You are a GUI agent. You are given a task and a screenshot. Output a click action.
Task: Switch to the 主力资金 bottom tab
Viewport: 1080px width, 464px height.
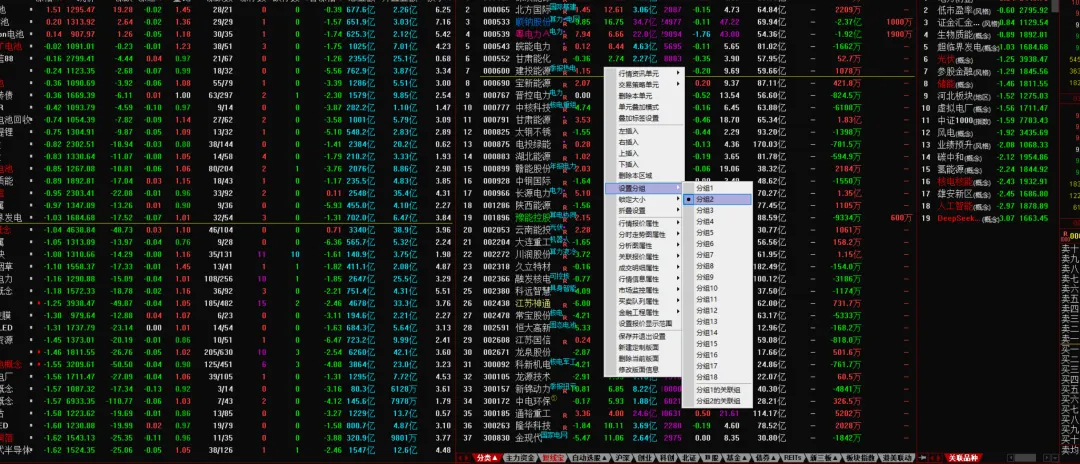coord(520,458)
